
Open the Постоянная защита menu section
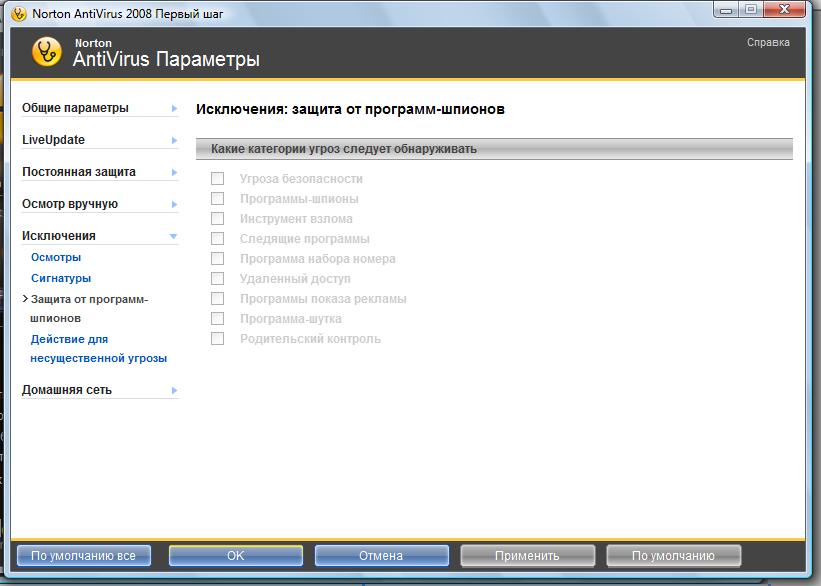pos(79,172)
